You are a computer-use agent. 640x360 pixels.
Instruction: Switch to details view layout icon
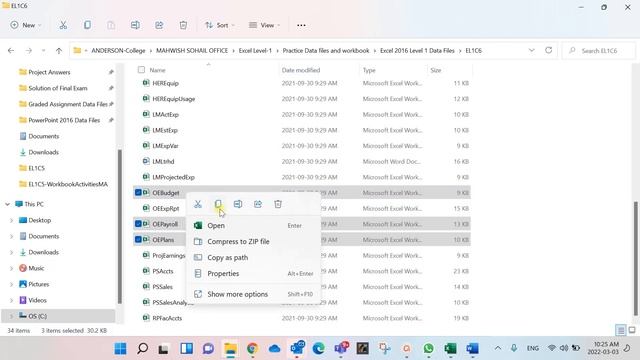[620, 330]
